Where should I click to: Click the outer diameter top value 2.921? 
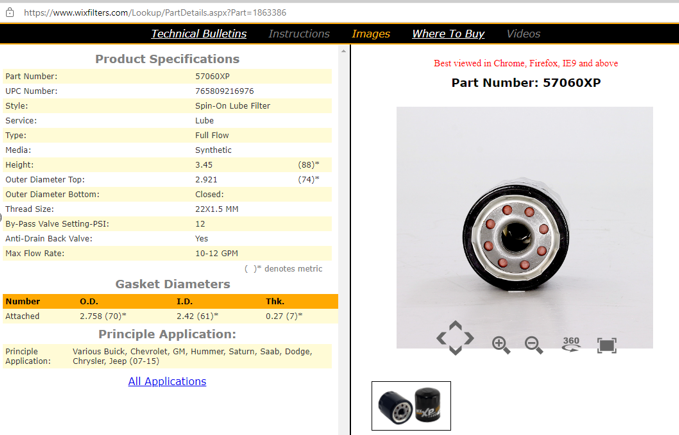[206, 180]
